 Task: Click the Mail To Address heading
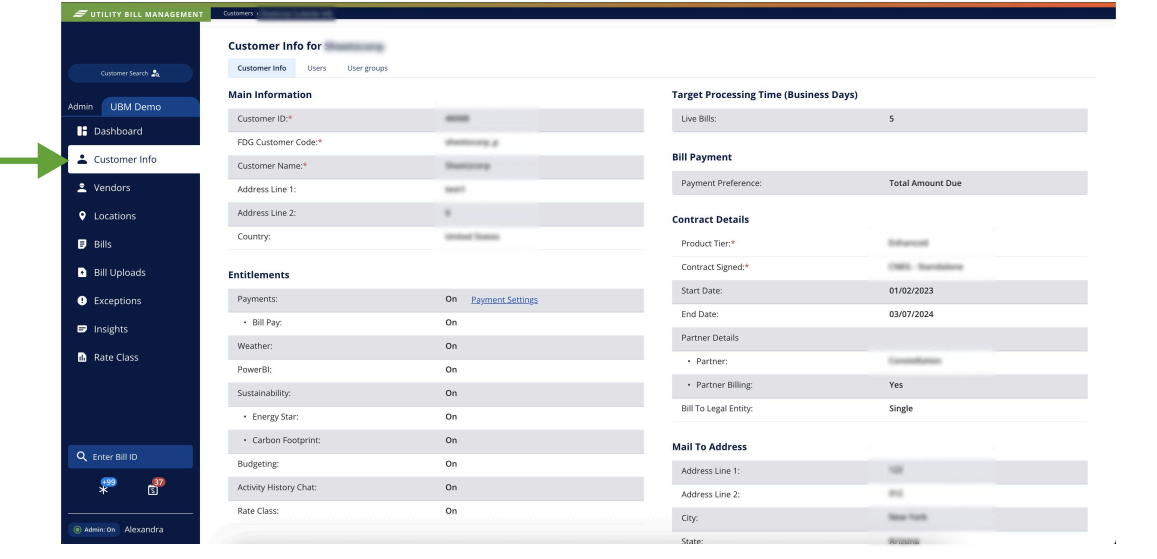pyautogui.click(x=709, y=447)
